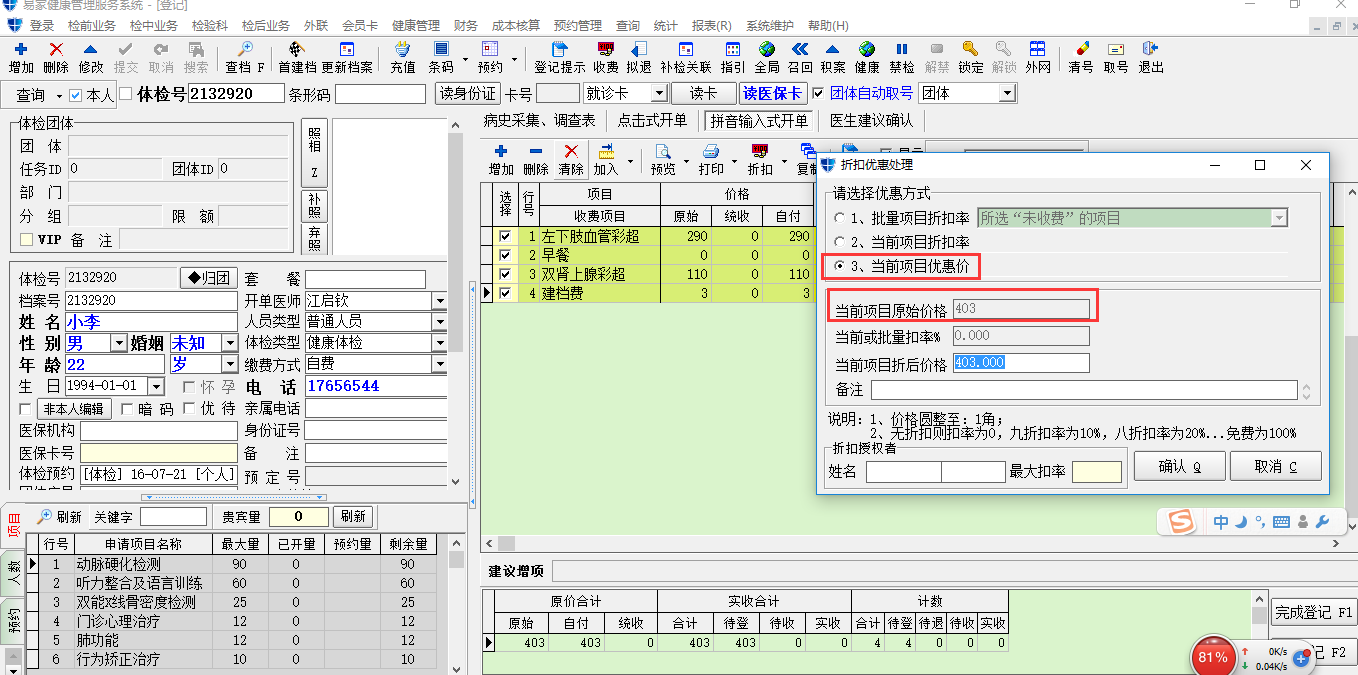Toggle the 暗码 checkbox
The width and height of the screenshot is (1358, 675).
click(127, 409)
